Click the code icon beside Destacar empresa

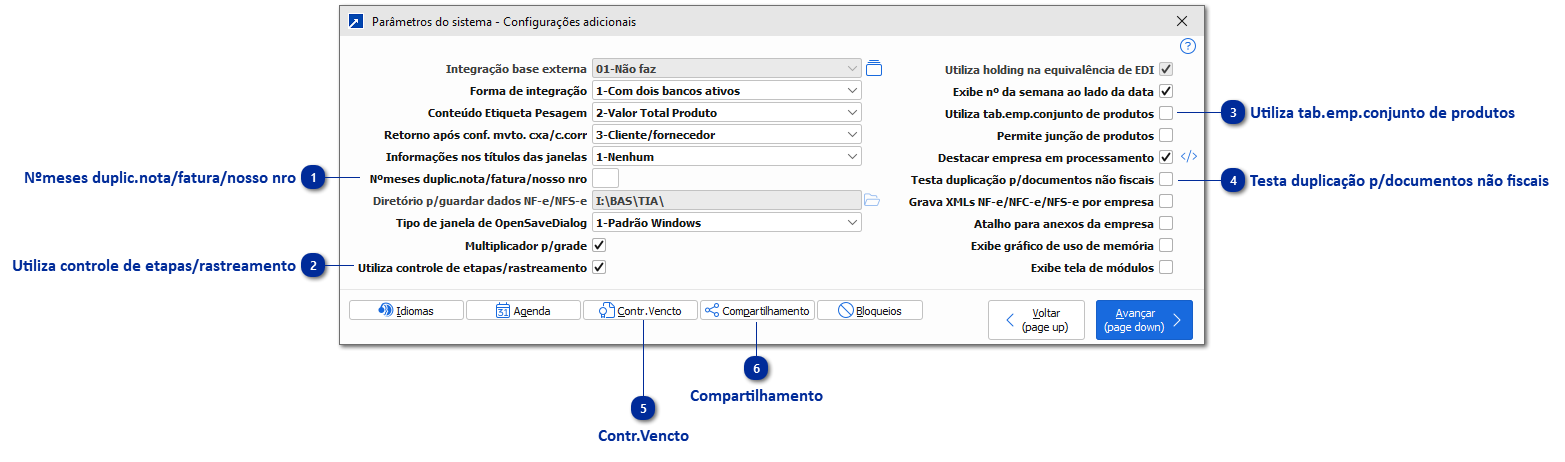[x=1189, y=157]
